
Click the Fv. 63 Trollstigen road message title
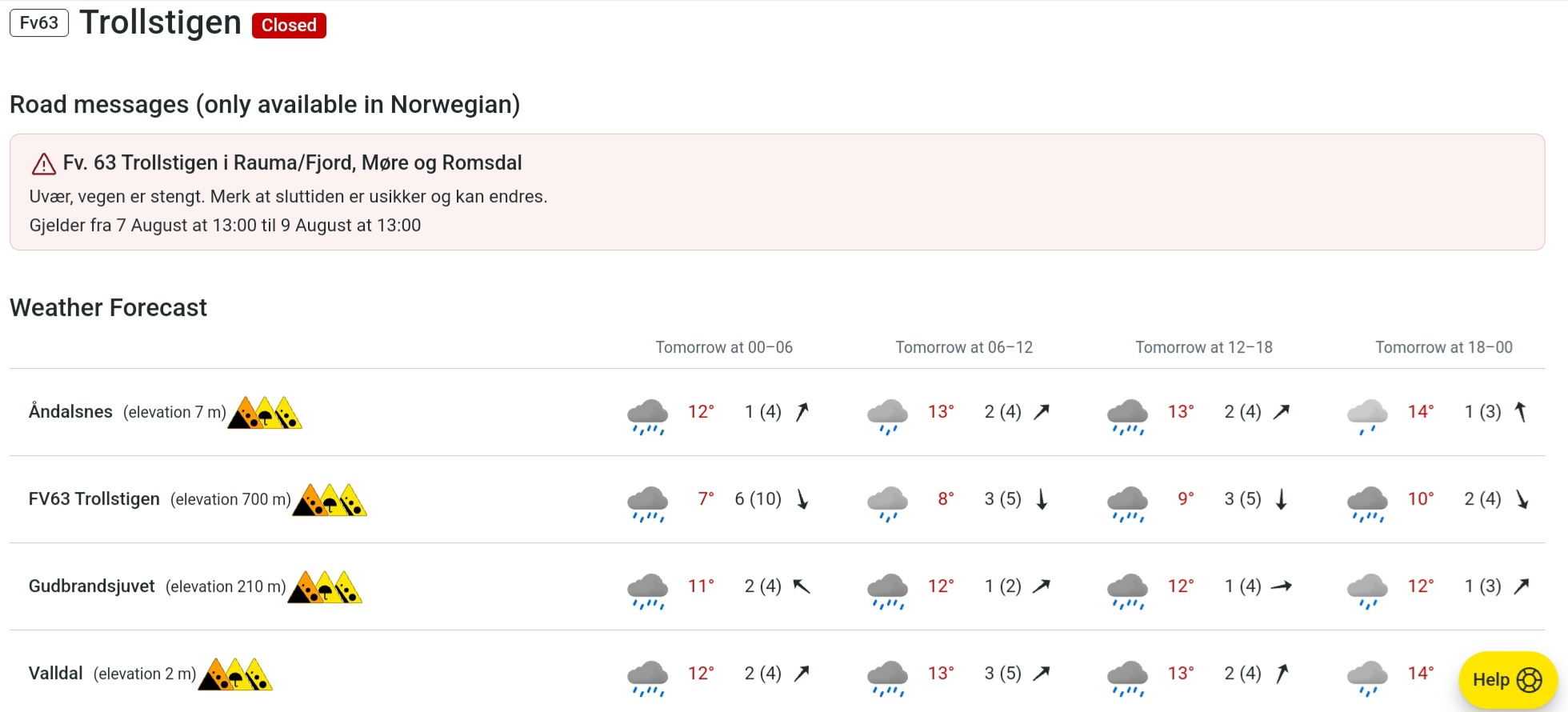click(292, 163)
